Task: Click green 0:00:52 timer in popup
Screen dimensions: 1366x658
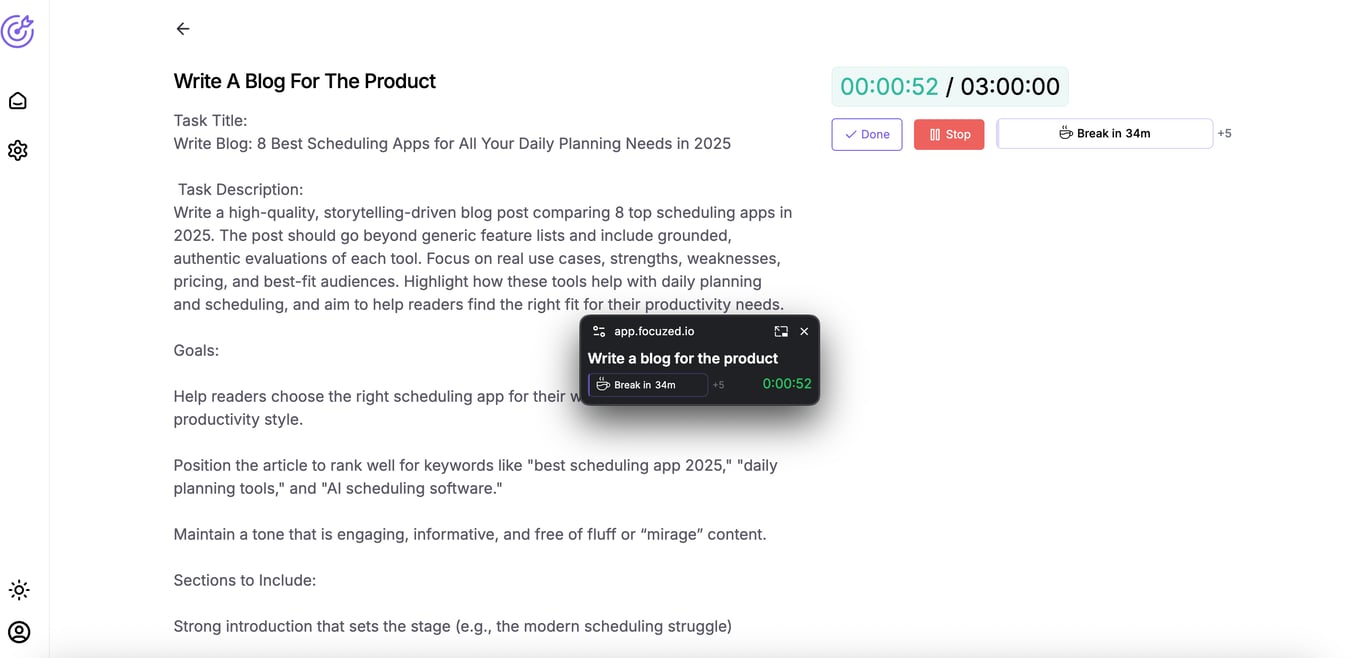Action: tap(786, 384)
